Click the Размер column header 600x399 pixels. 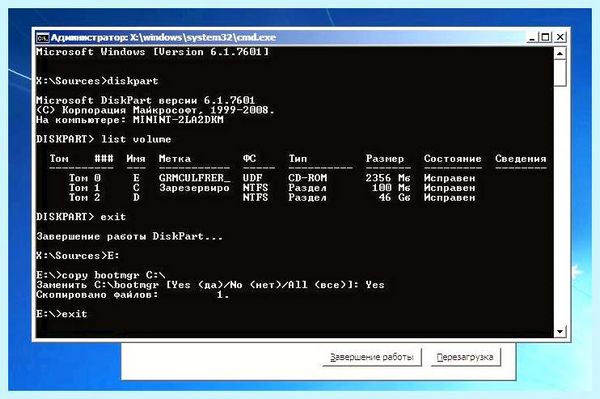(385, 158)
